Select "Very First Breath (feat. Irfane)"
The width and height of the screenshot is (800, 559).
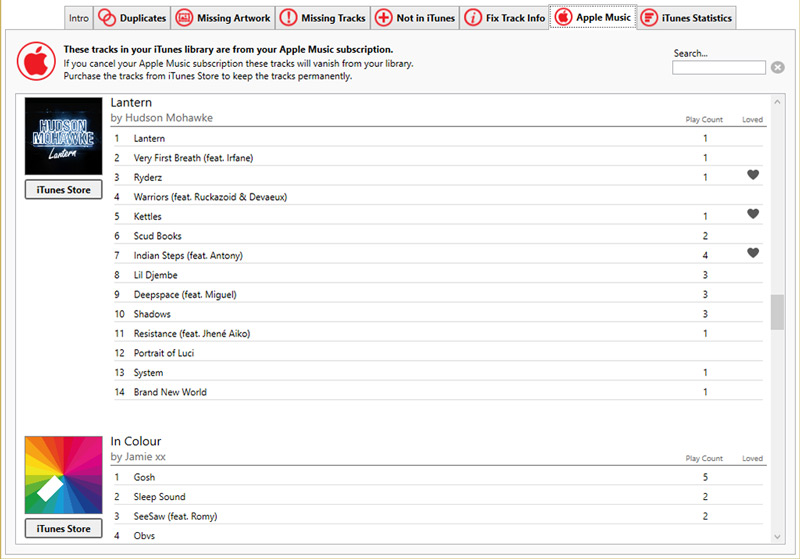click(x=438, y=158)
